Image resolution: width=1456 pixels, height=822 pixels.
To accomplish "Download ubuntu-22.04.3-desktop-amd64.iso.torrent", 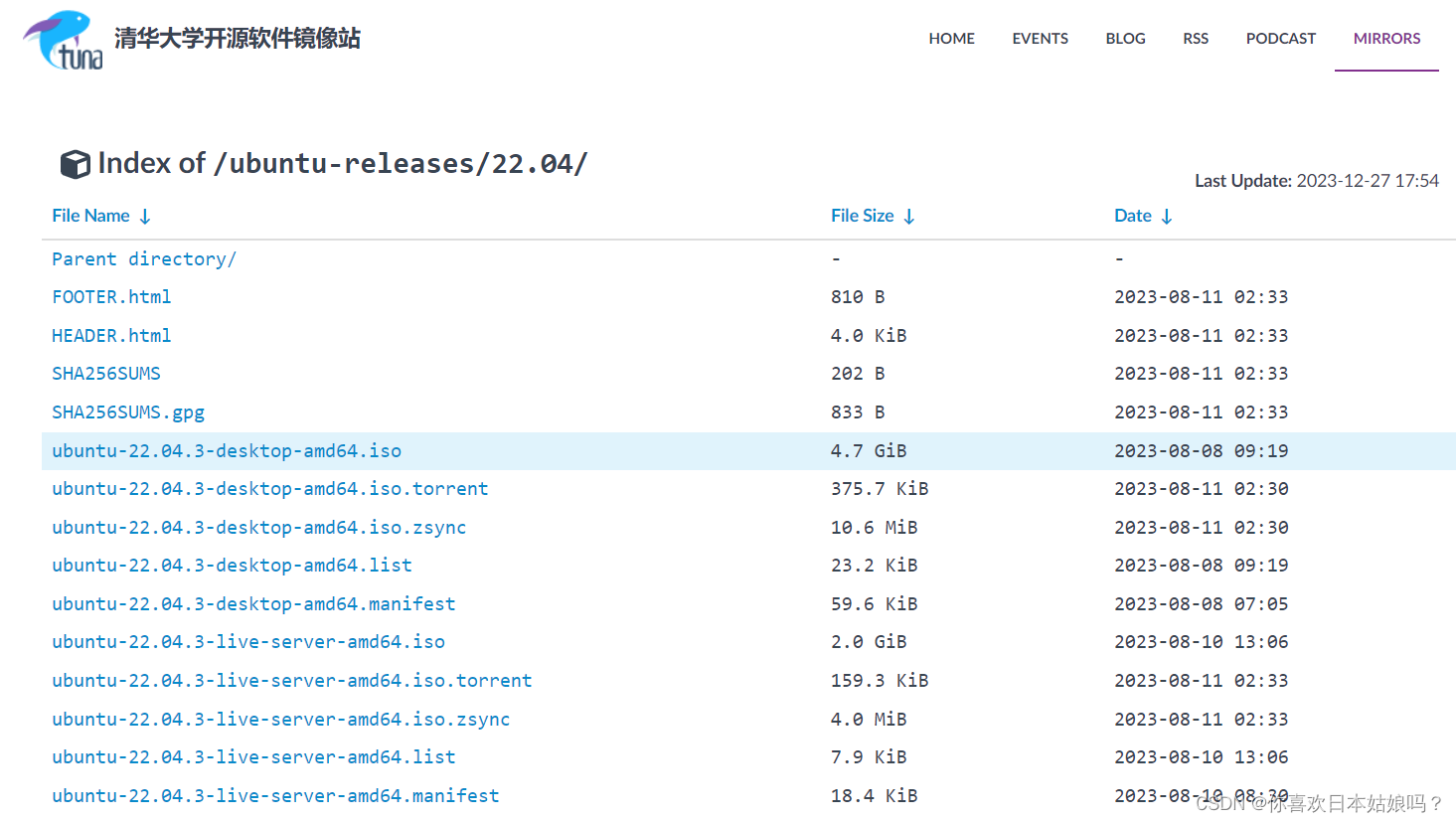I will click(x=270, y=489).
